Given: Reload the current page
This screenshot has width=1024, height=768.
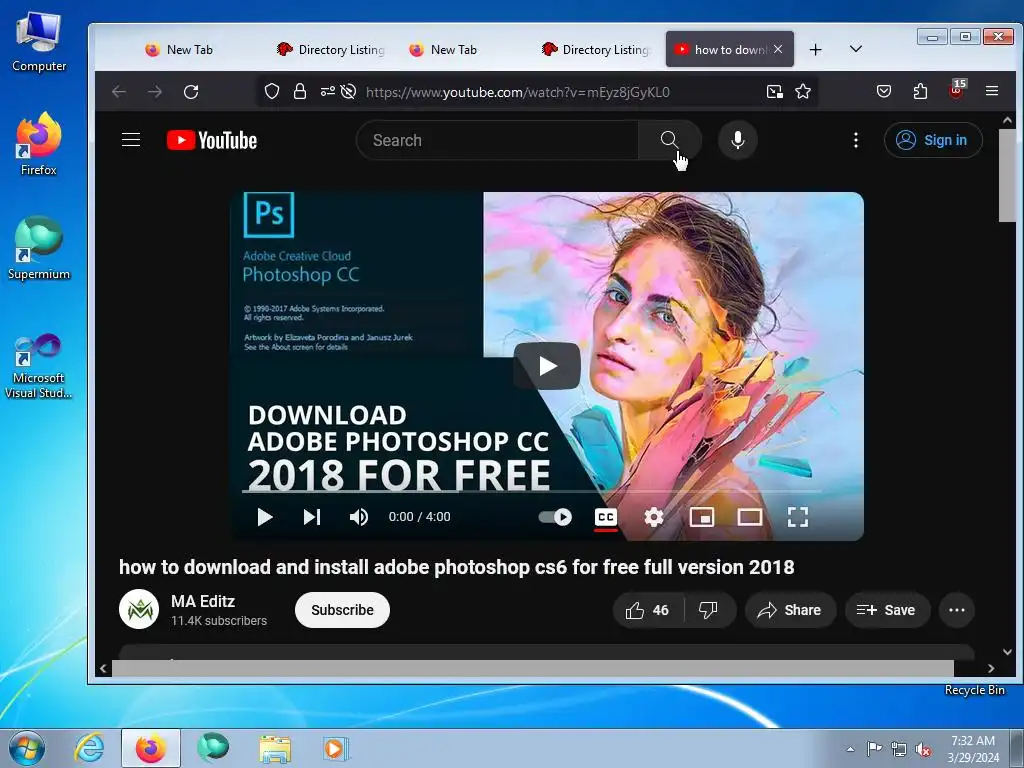Looking at the screenshot, I should [x=191, y=92].
